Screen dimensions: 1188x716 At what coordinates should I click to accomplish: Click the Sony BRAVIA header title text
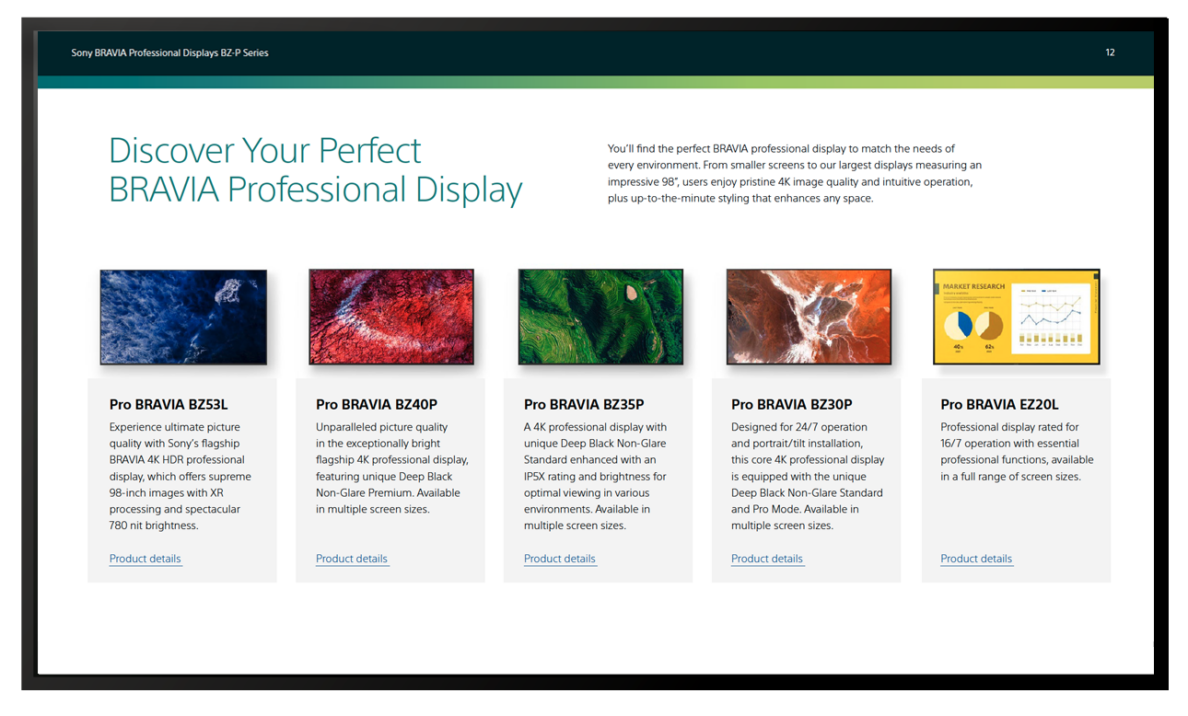[167, 53]
